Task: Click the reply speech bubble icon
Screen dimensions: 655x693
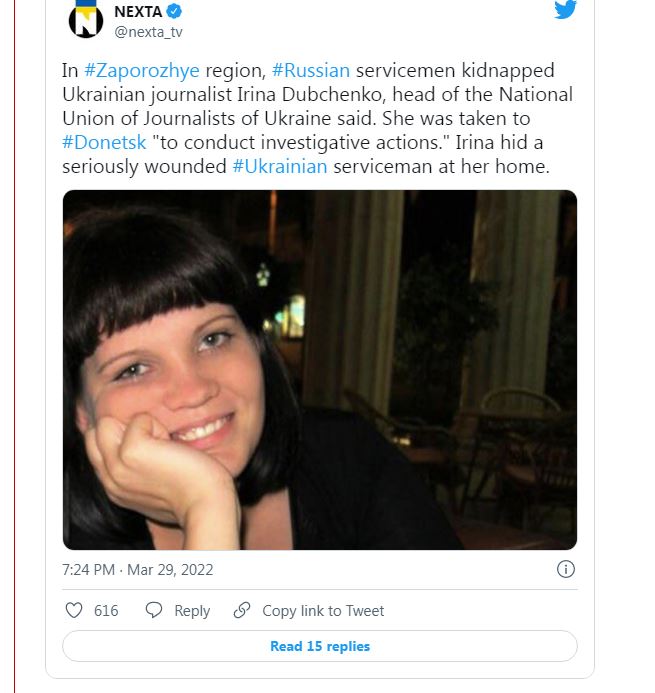Action: pyautogui.click(x=153, y=610)
